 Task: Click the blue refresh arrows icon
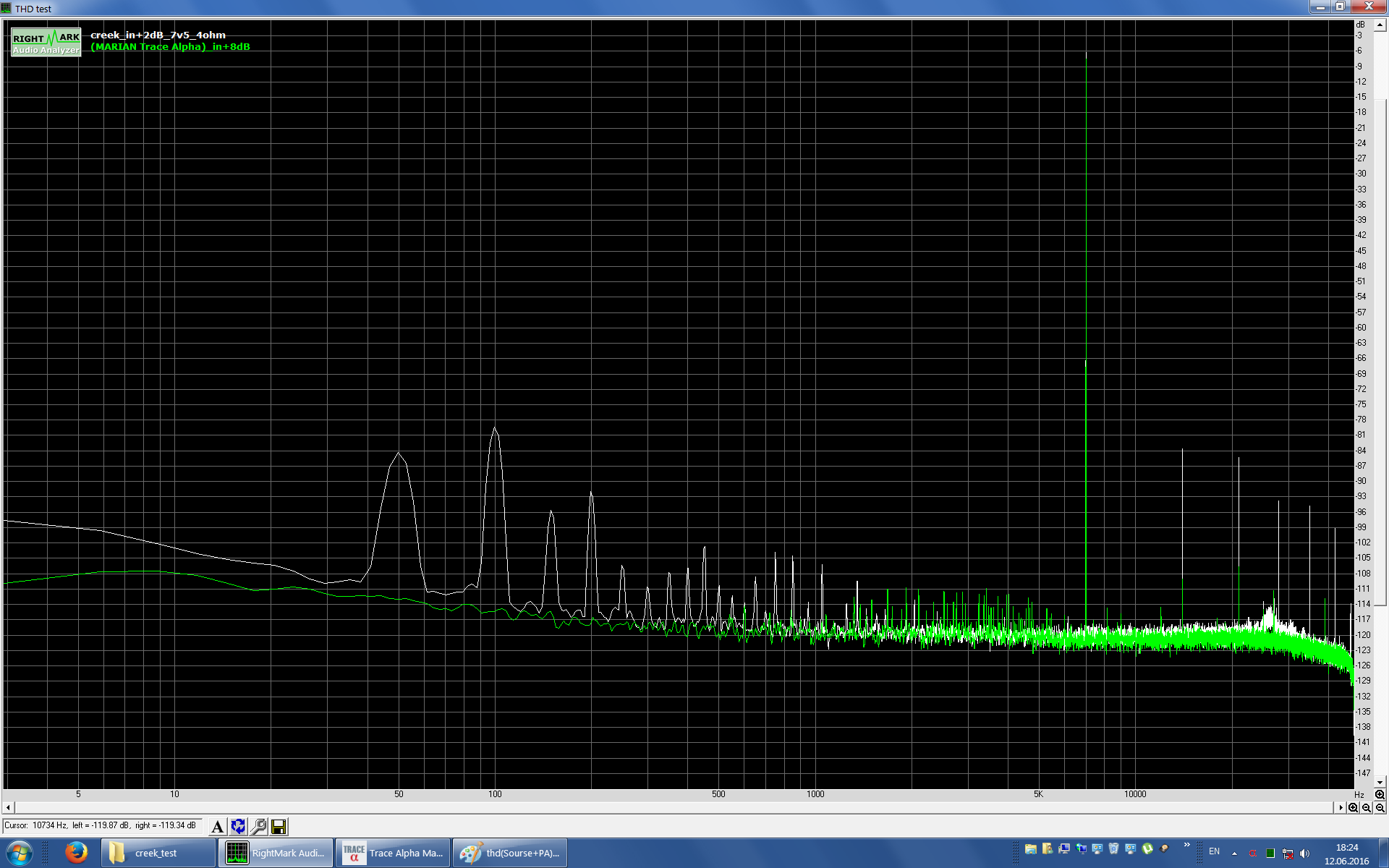tap(238, 826)
